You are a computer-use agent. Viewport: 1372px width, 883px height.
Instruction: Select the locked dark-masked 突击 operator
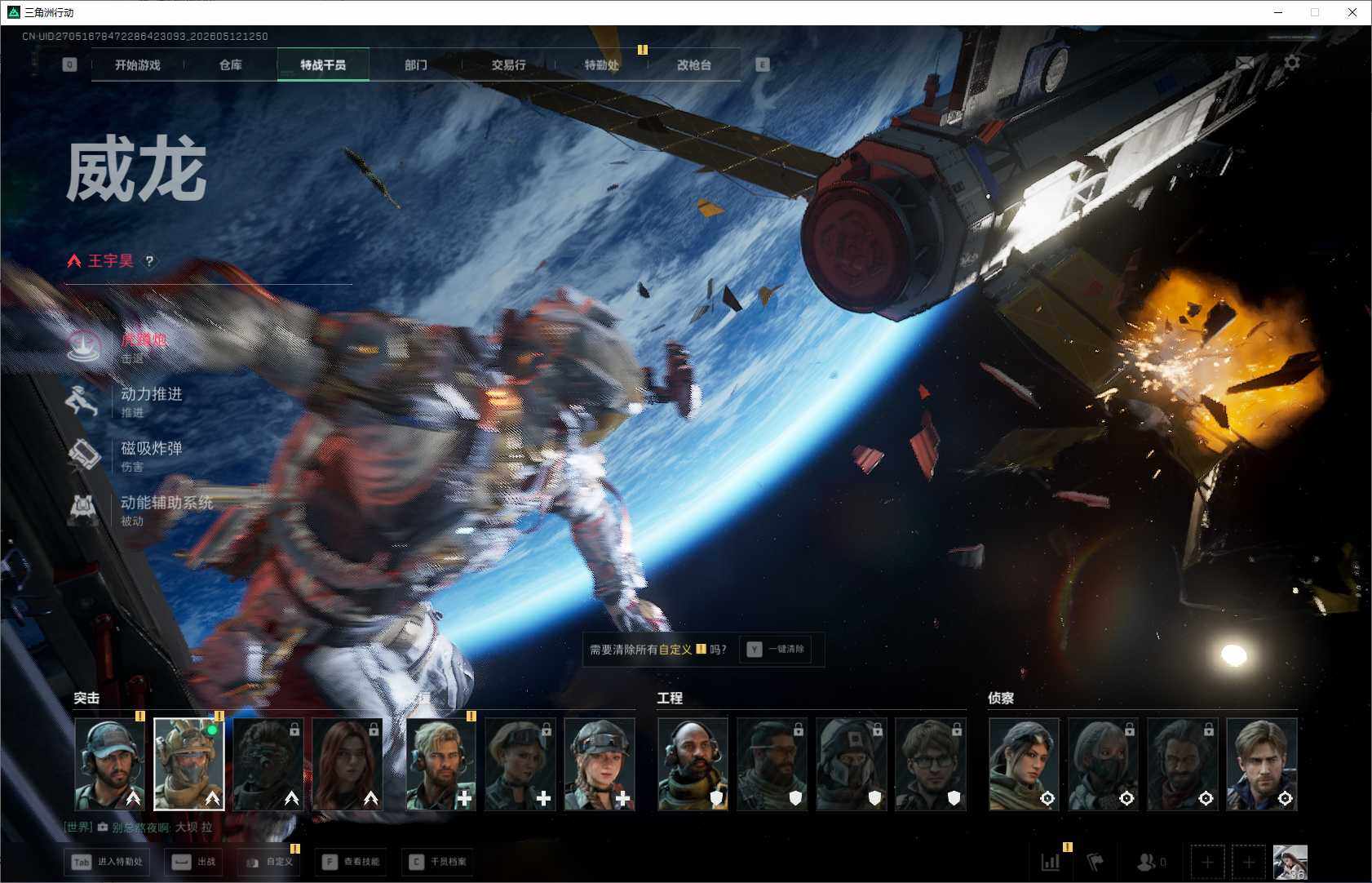(x=268, y=764)
